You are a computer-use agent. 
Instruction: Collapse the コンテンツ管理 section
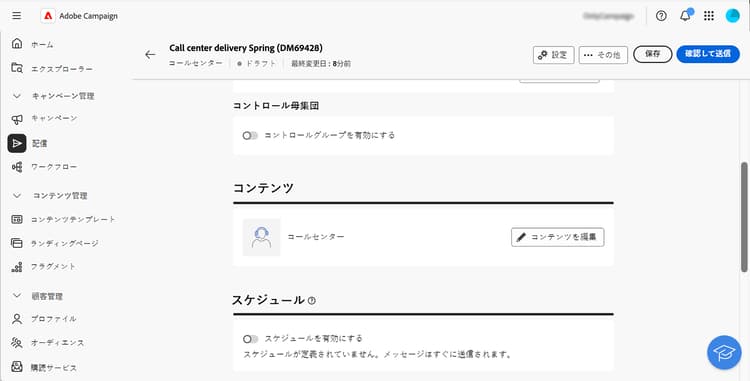point(17,196)
